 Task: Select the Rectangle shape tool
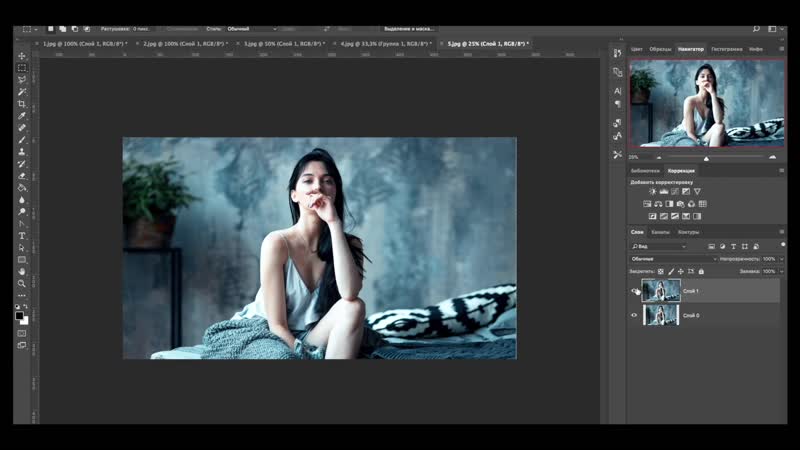(21, 260)
